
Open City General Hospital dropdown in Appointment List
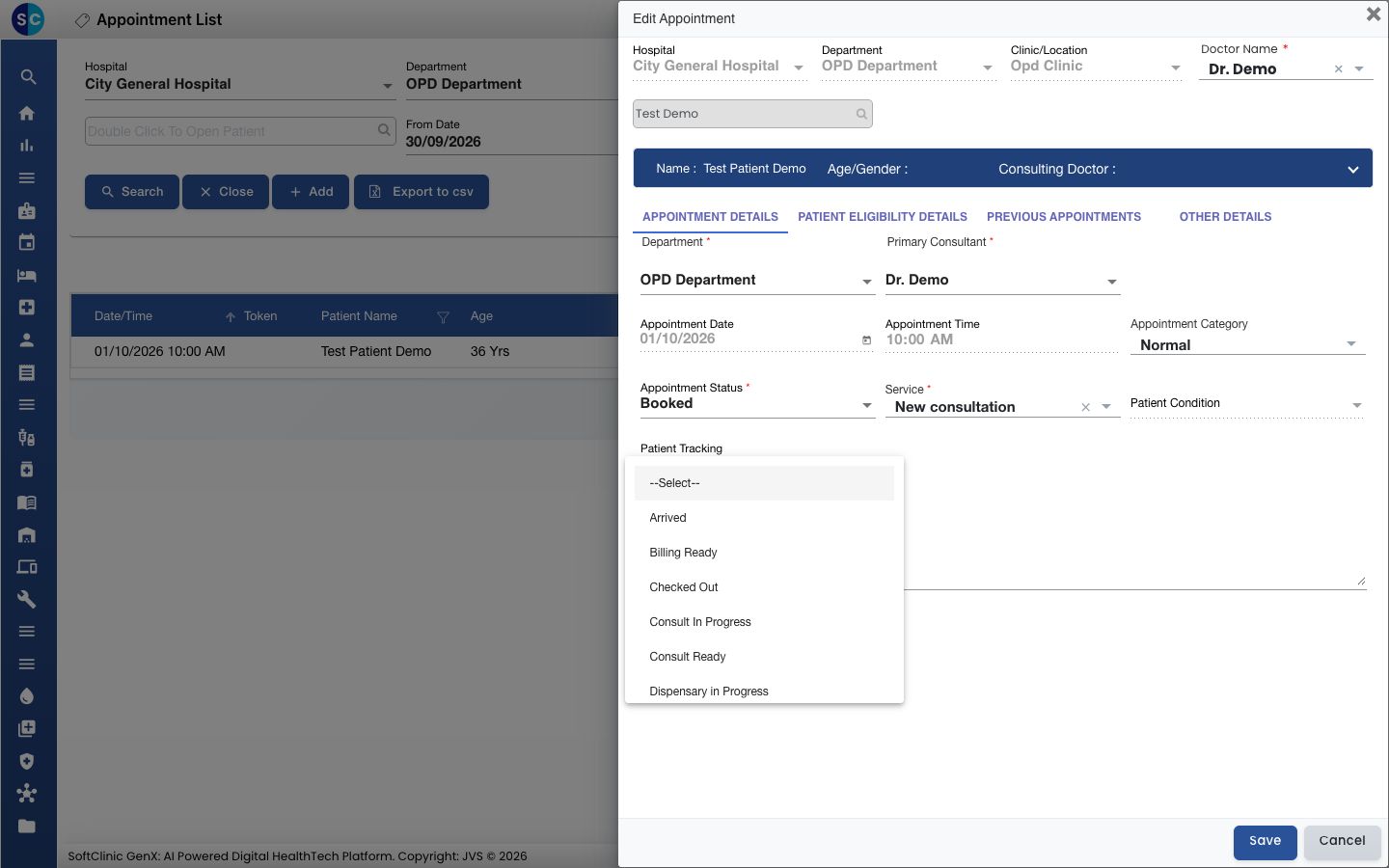[238, 85]
